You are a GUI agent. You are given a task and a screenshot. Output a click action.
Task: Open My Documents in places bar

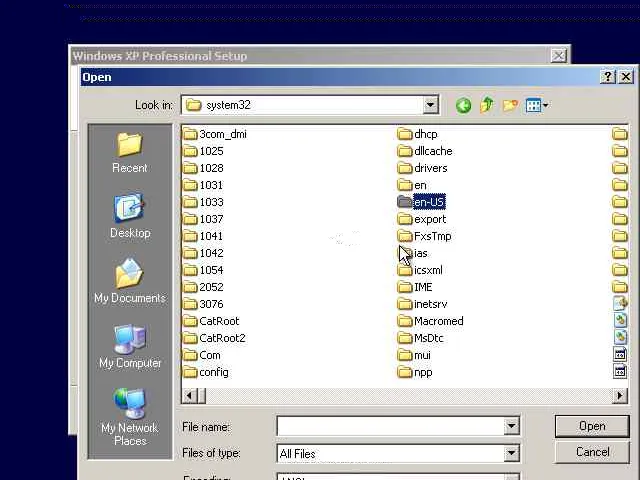130,281
